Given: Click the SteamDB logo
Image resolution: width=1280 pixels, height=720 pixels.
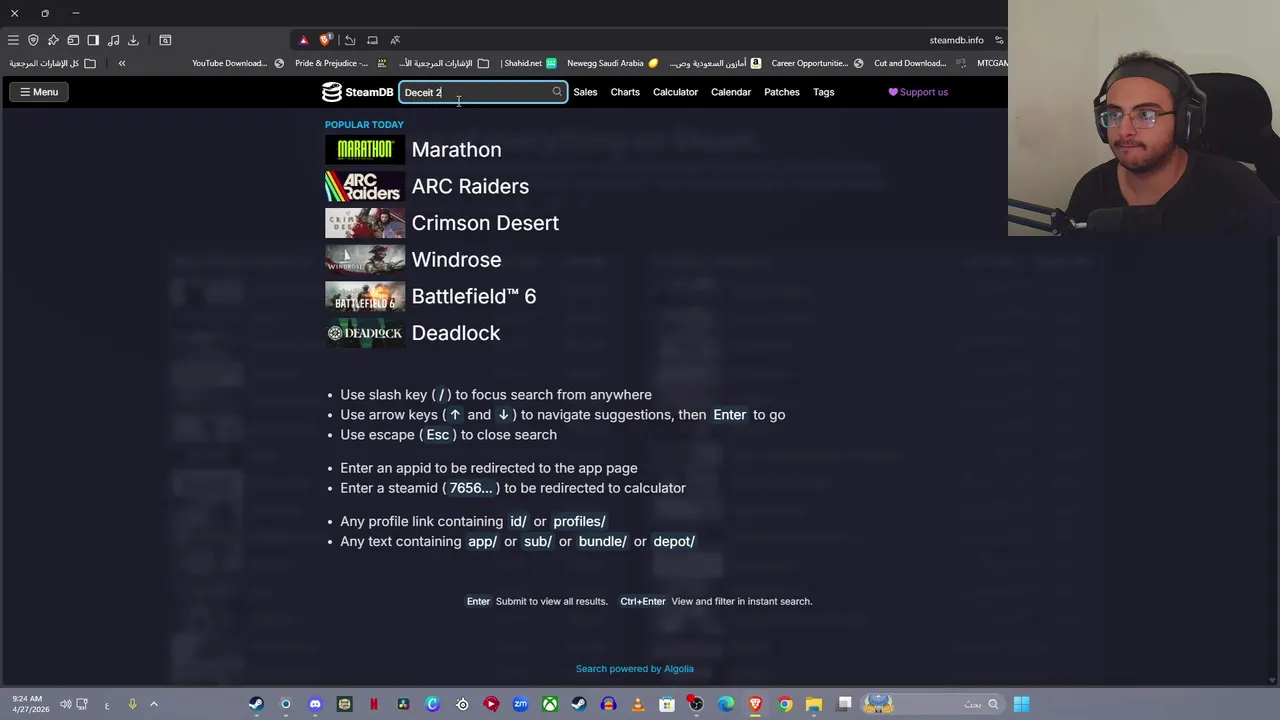Looking at the screenshot, I should point(357,92).
